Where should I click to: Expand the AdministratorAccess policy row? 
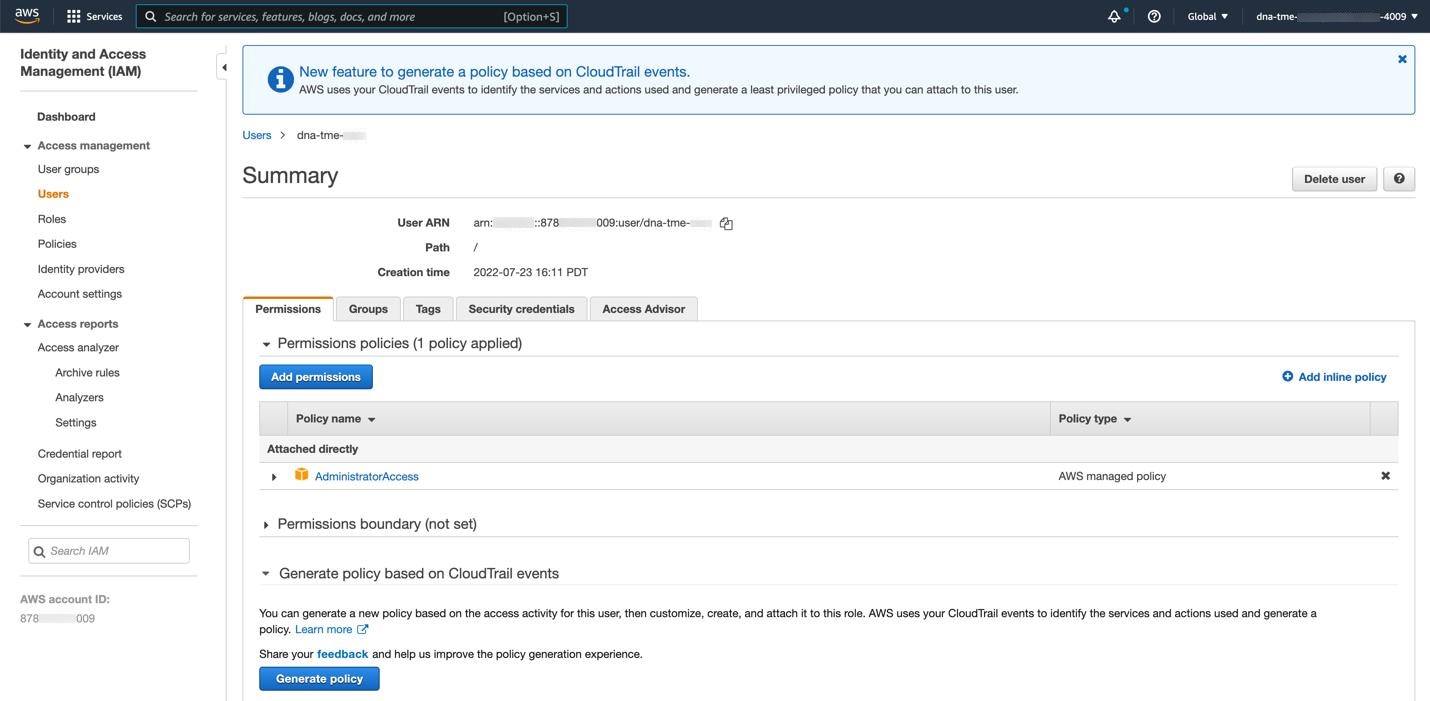coord(274,477)
